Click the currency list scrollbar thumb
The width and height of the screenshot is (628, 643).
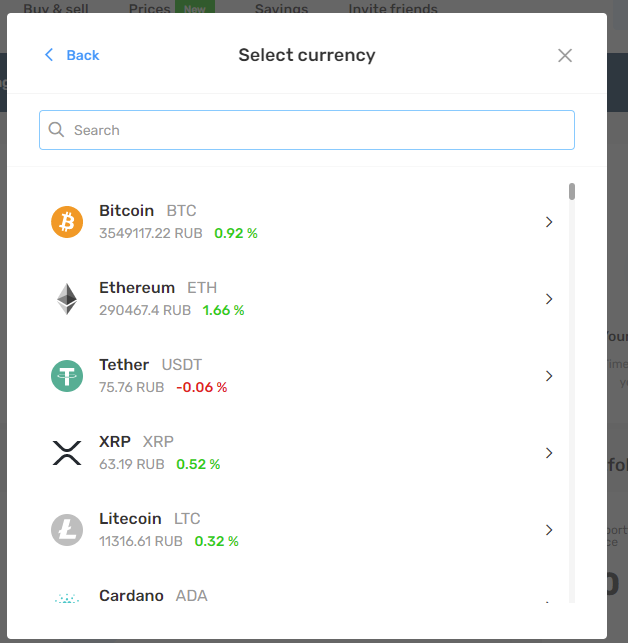pos(572,192)
